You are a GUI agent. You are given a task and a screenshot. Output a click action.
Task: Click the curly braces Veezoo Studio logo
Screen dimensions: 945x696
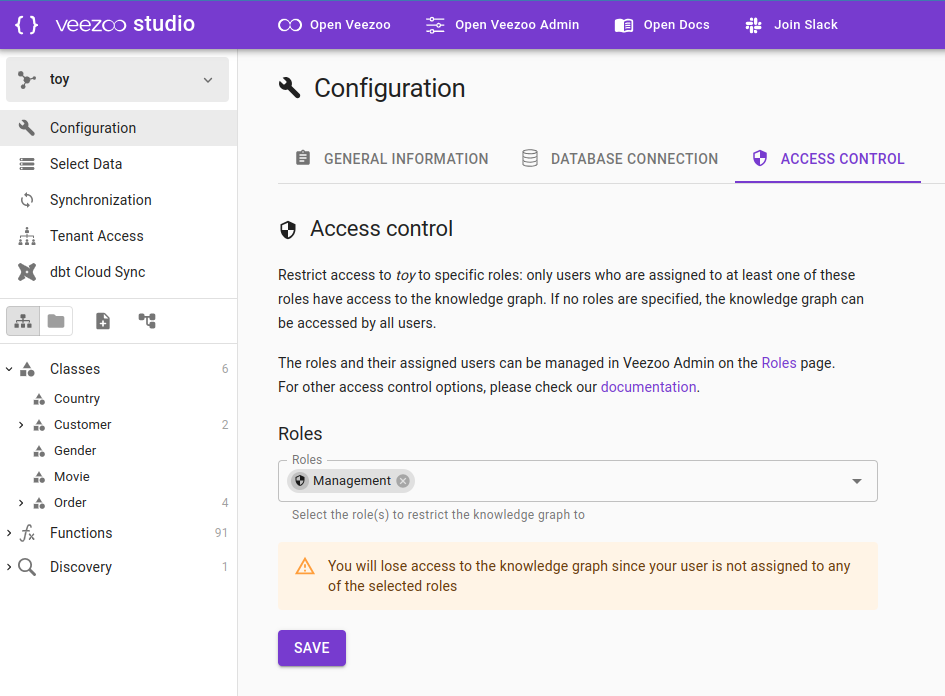click(26, 25)
